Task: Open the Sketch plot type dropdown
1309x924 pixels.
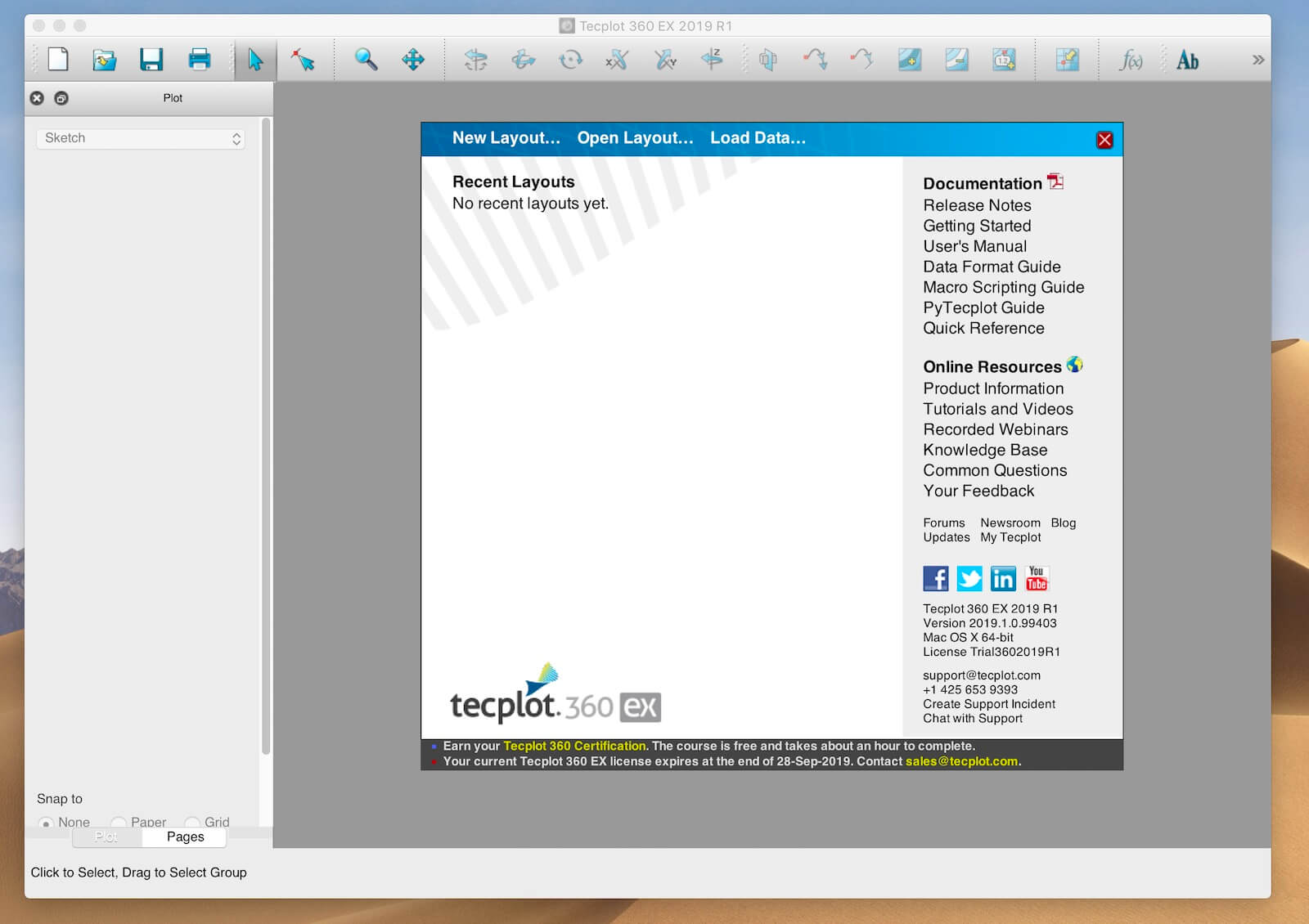Action: click(x=141, y=138)
